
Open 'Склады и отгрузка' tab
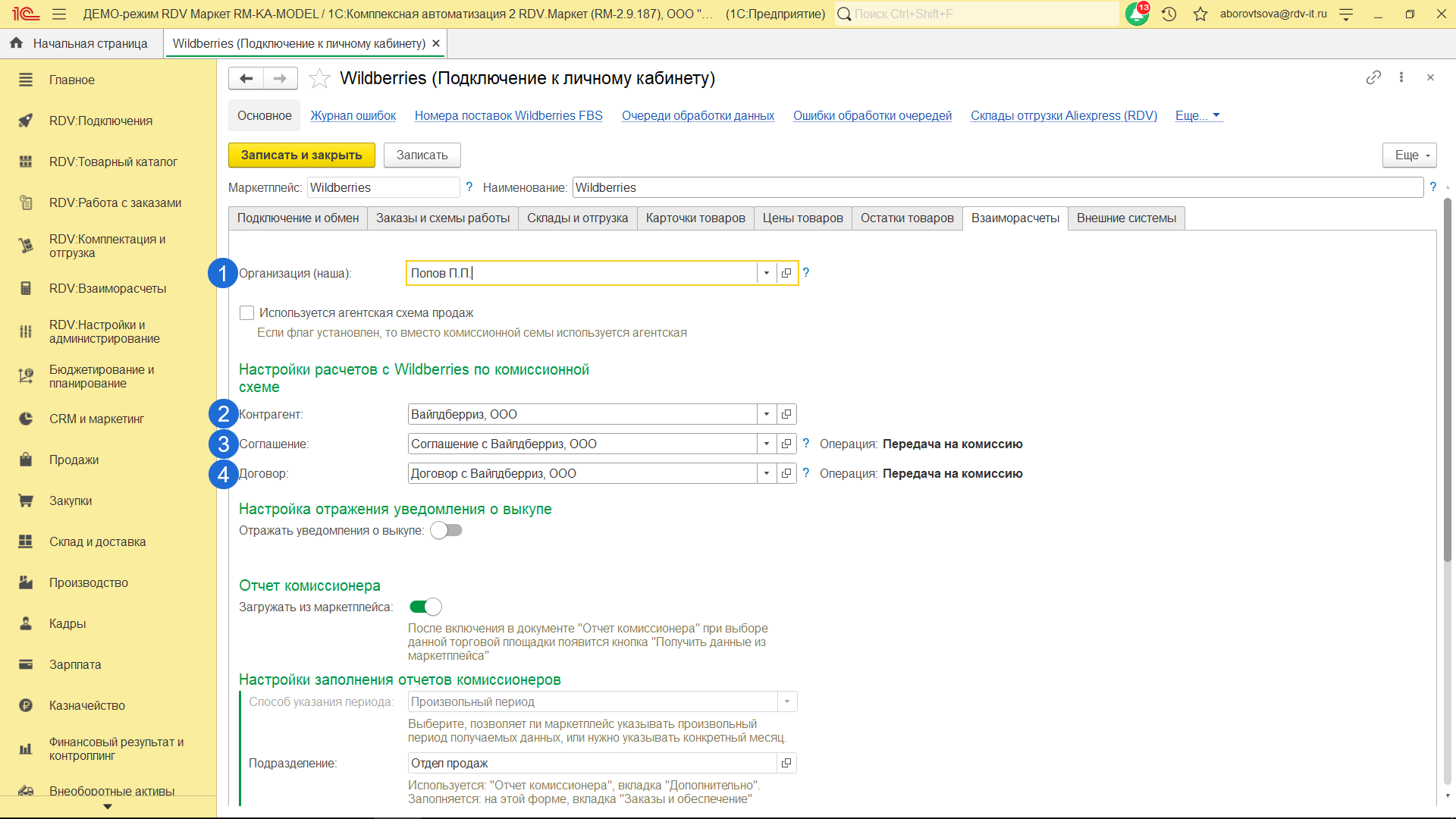click(x=577, y=218)
